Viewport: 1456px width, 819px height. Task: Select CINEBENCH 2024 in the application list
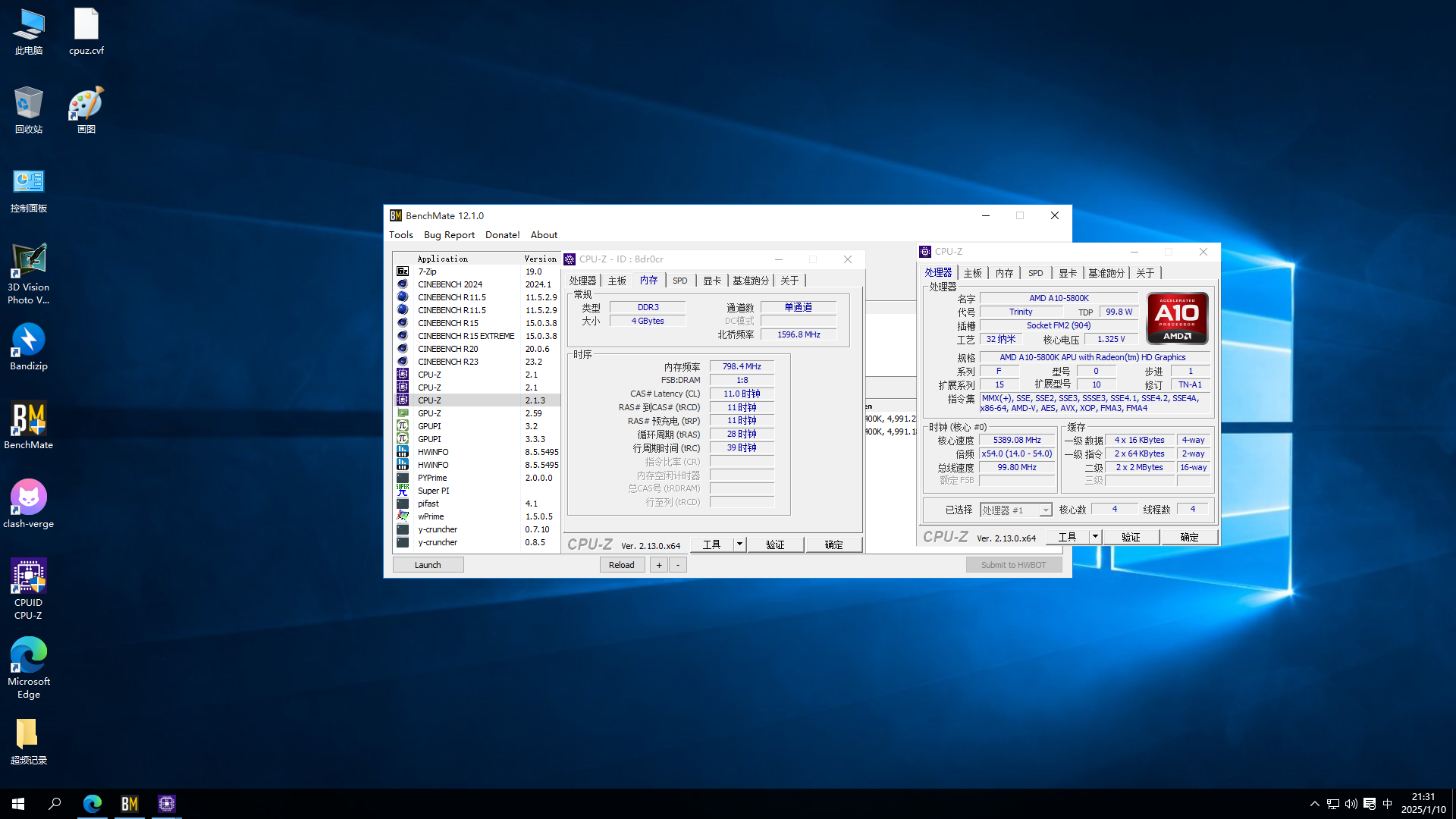[x=478, y=284]
